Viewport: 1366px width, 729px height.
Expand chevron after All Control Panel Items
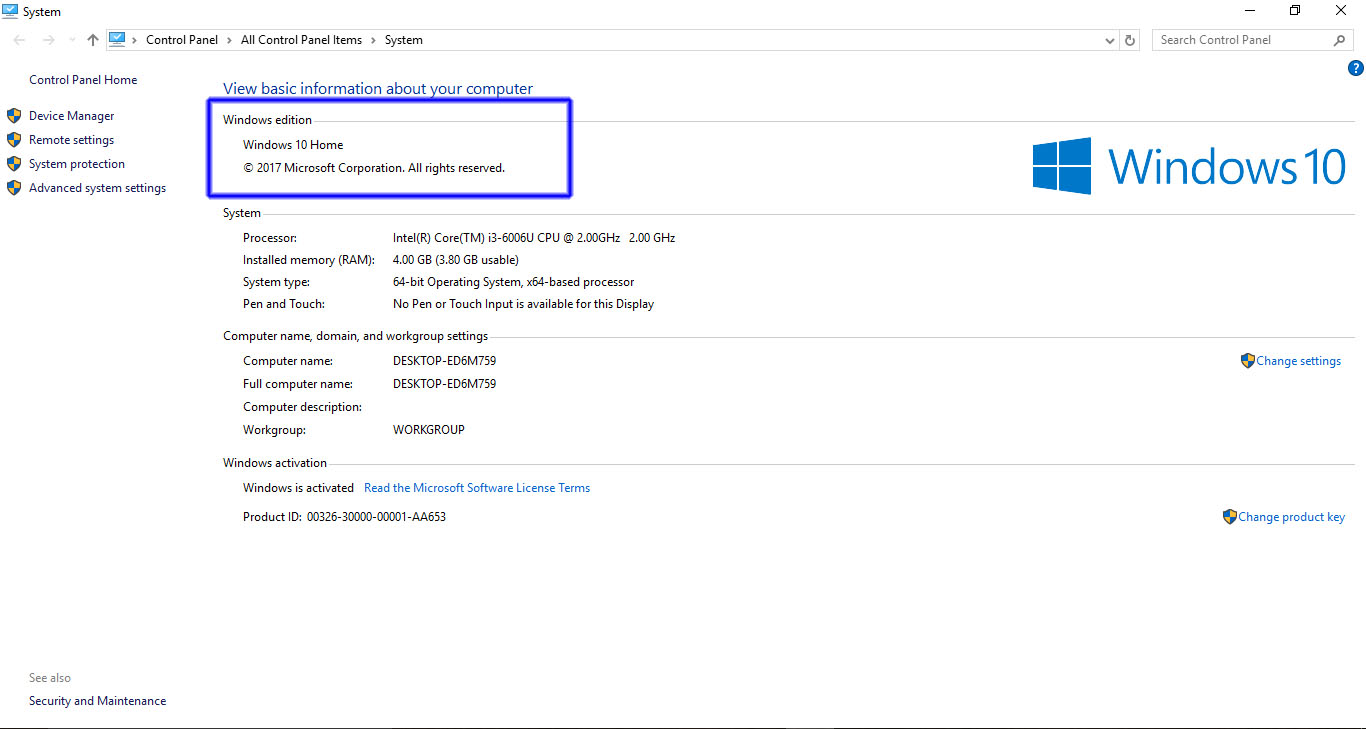pyautogui.click(x=374, y=40)
